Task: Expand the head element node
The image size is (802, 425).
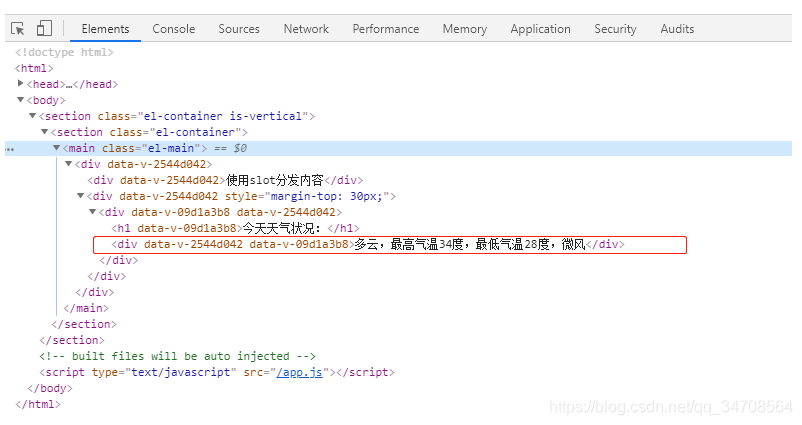Action: (x=20, y=83)
